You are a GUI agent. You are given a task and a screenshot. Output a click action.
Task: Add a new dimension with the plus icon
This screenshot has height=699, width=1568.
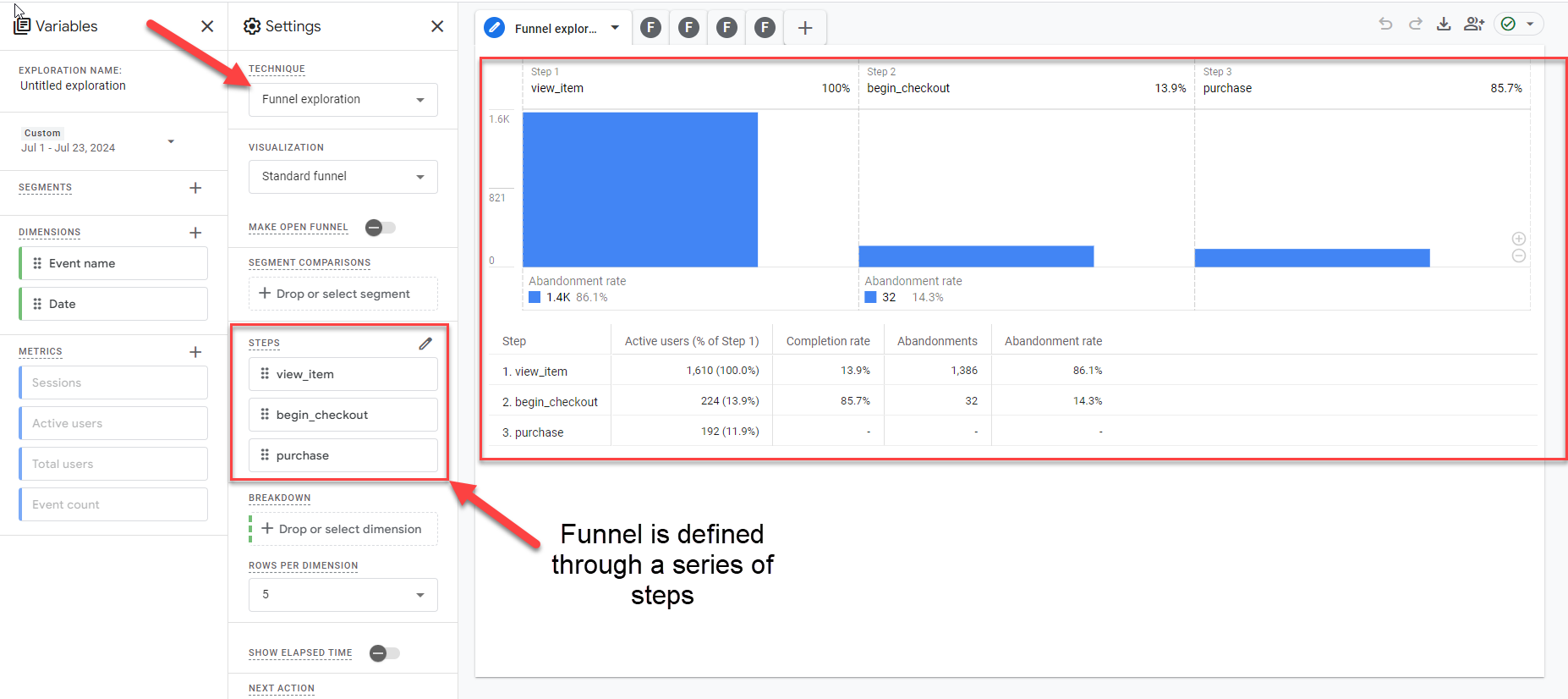coord(195,233)
